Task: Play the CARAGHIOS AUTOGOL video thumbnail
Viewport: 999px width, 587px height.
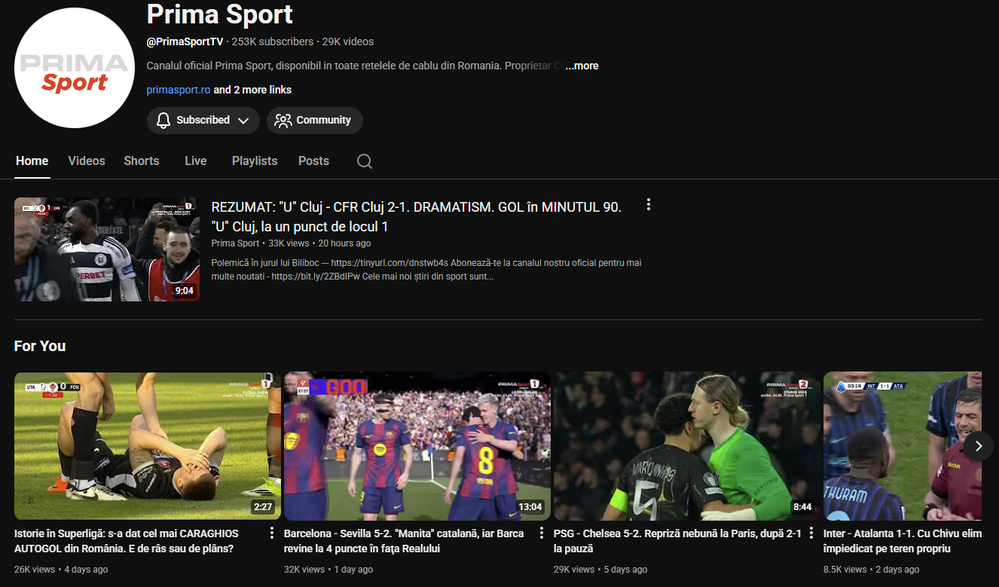Action: click(147, 446)
